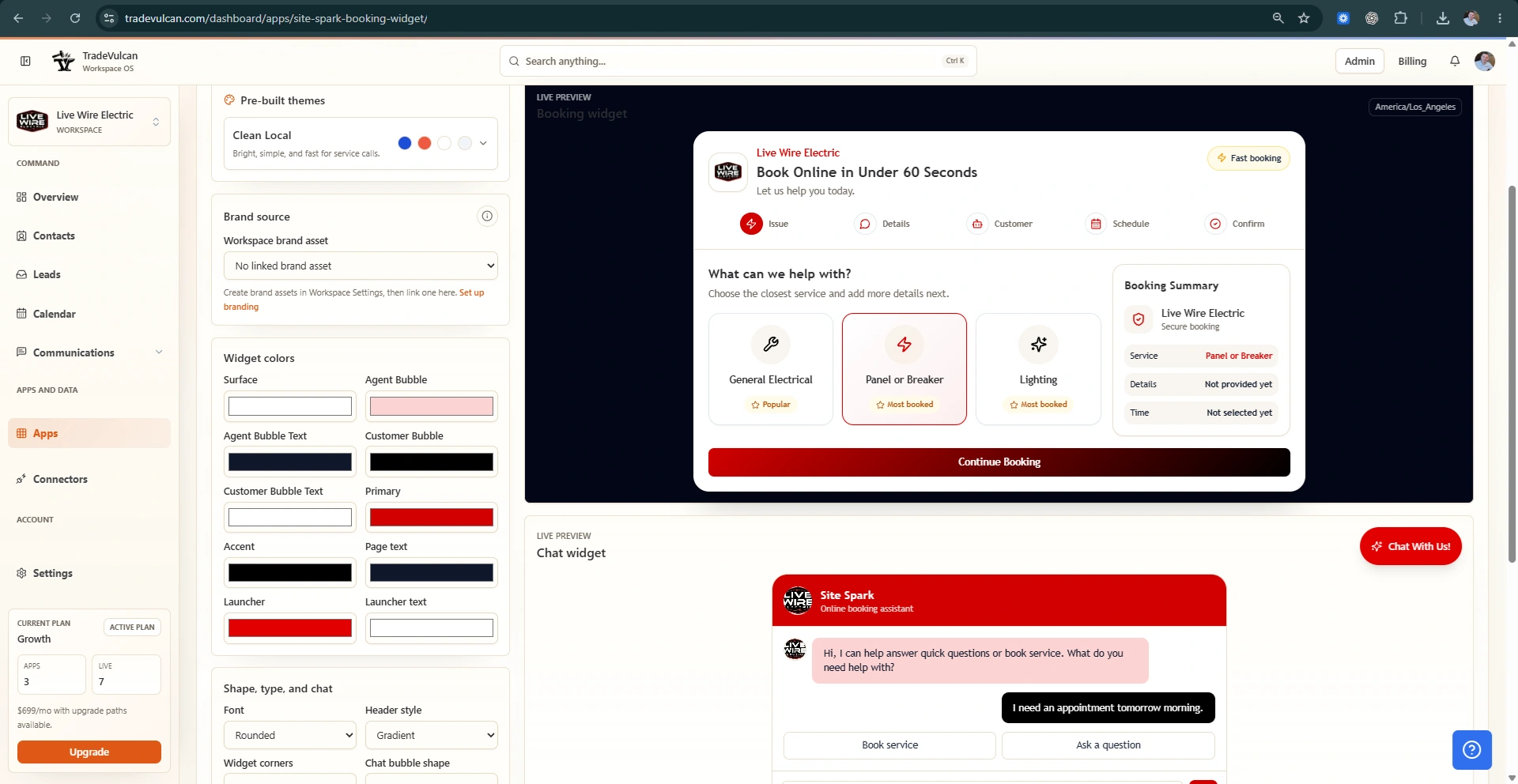
Task: Open the Launcher color swatch
Action: [x=290, y=628]
